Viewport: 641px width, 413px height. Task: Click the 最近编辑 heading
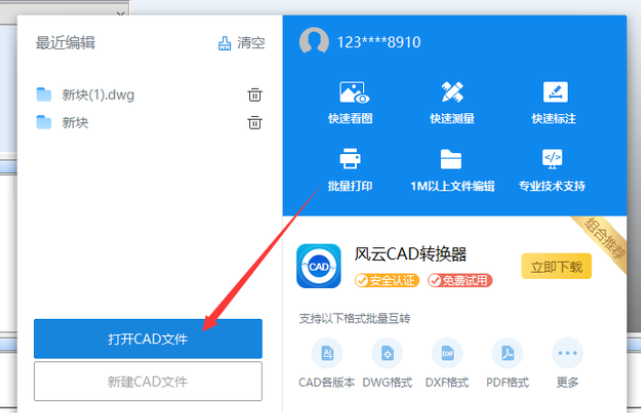pos(65,43)
